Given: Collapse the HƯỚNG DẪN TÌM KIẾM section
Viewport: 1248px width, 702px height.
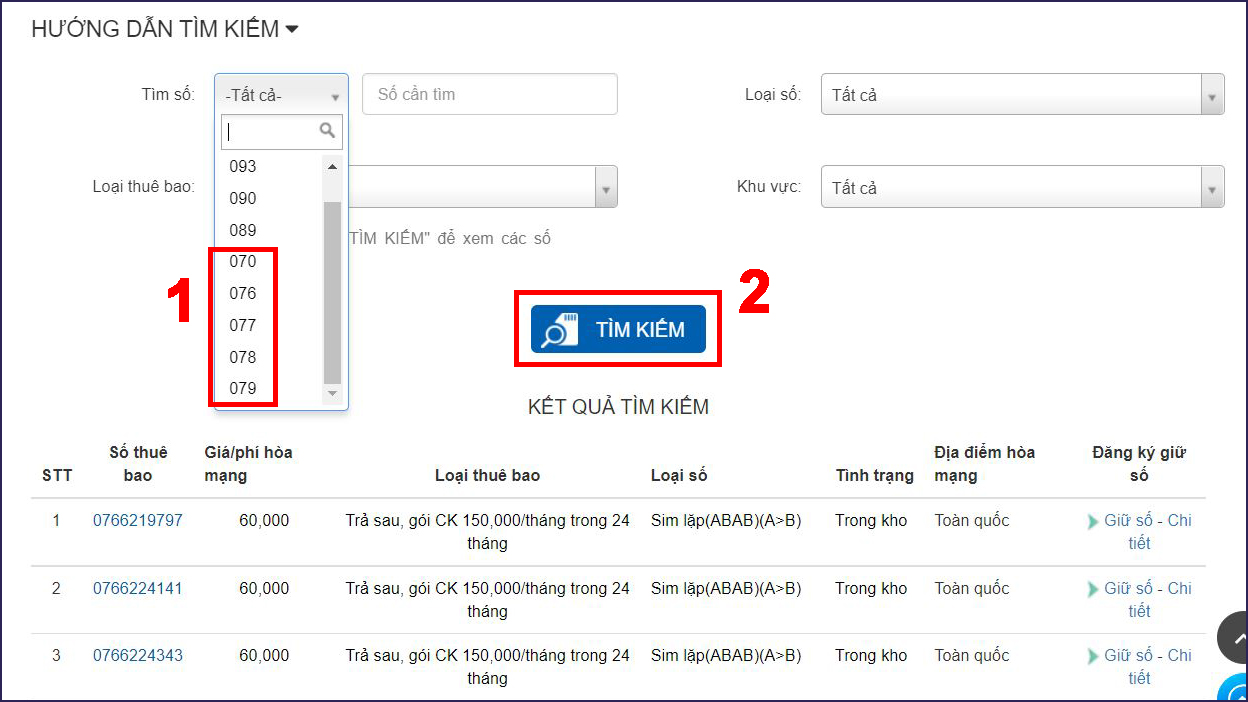Looking at the screenshot, I should [290, 29].
